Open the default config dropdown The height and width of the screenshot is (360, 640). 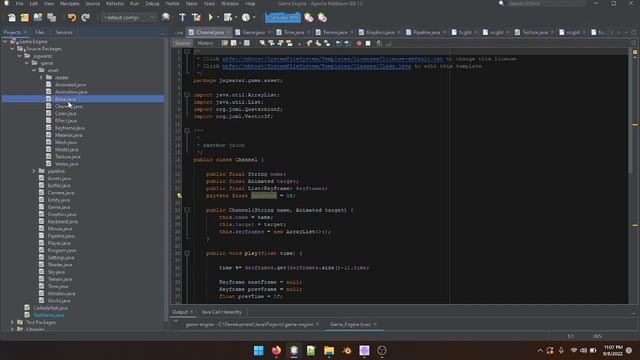(129, 18)
